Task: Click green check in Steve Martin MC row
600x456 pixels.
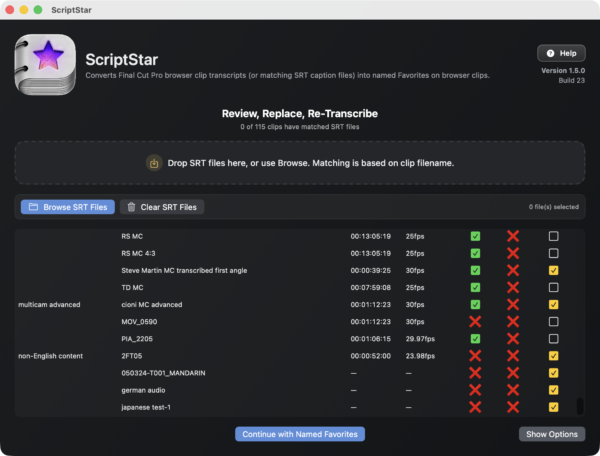Action: (x=475, y=270)
